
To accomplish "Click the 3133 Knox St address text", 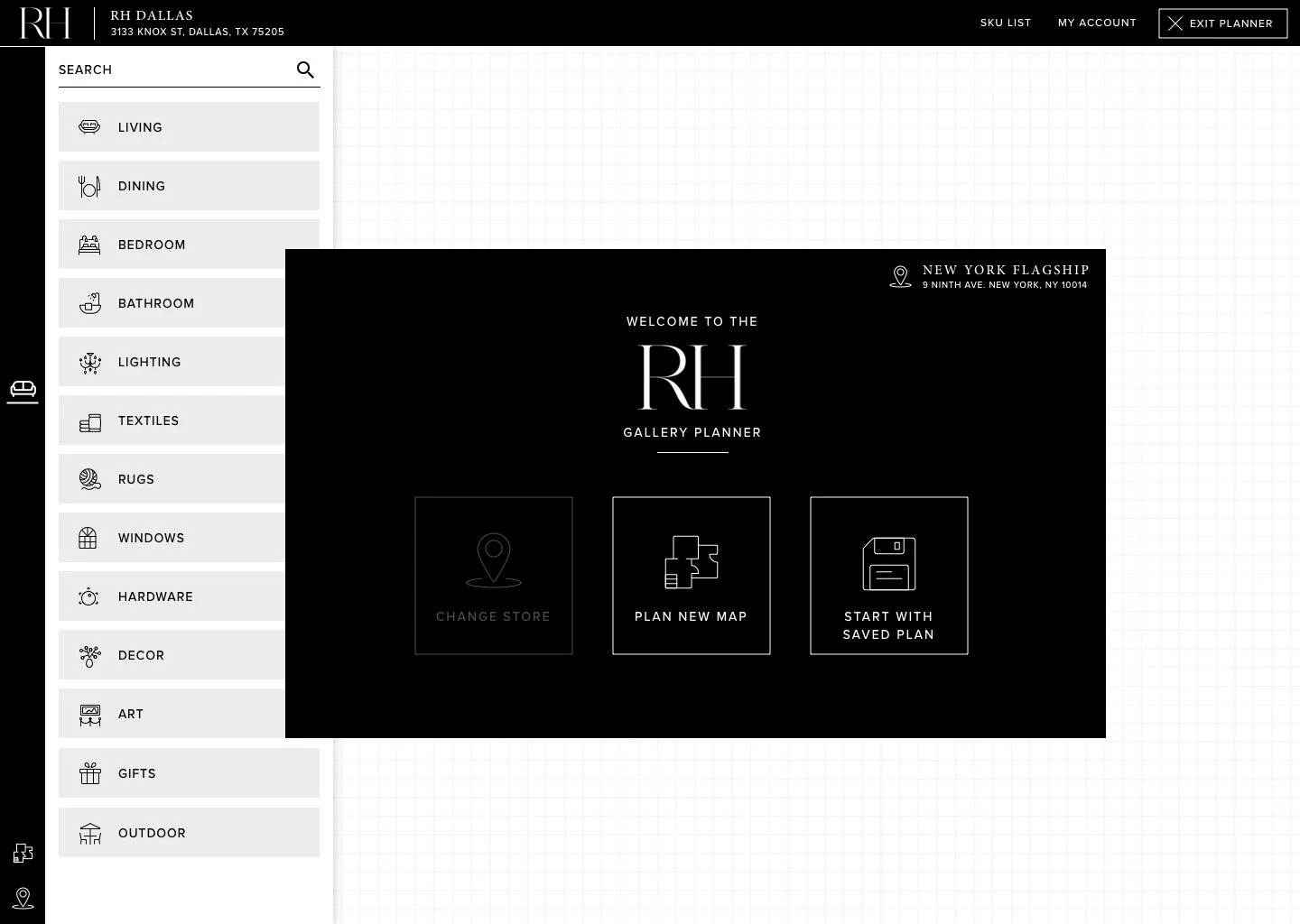I will (198, 32).
